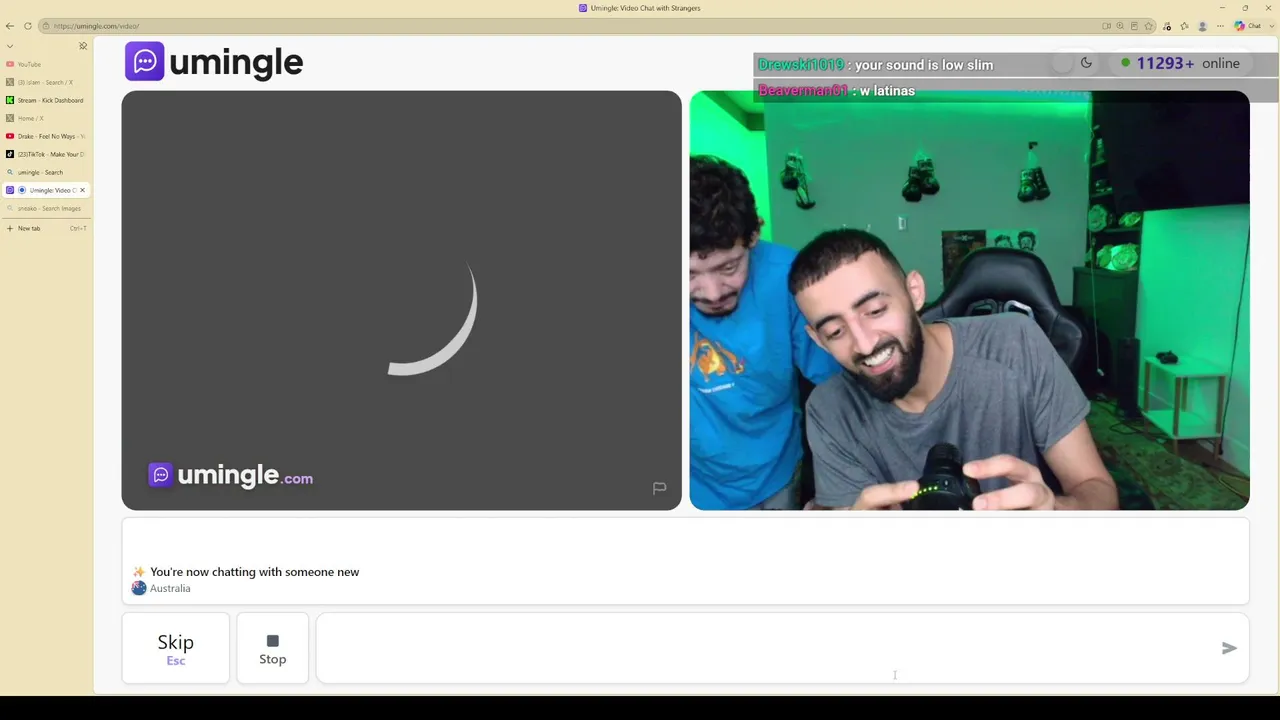The height and width of the screenshot is (720, 1280).
Task: Restore down the browser window
Action: pos(1245,8)
